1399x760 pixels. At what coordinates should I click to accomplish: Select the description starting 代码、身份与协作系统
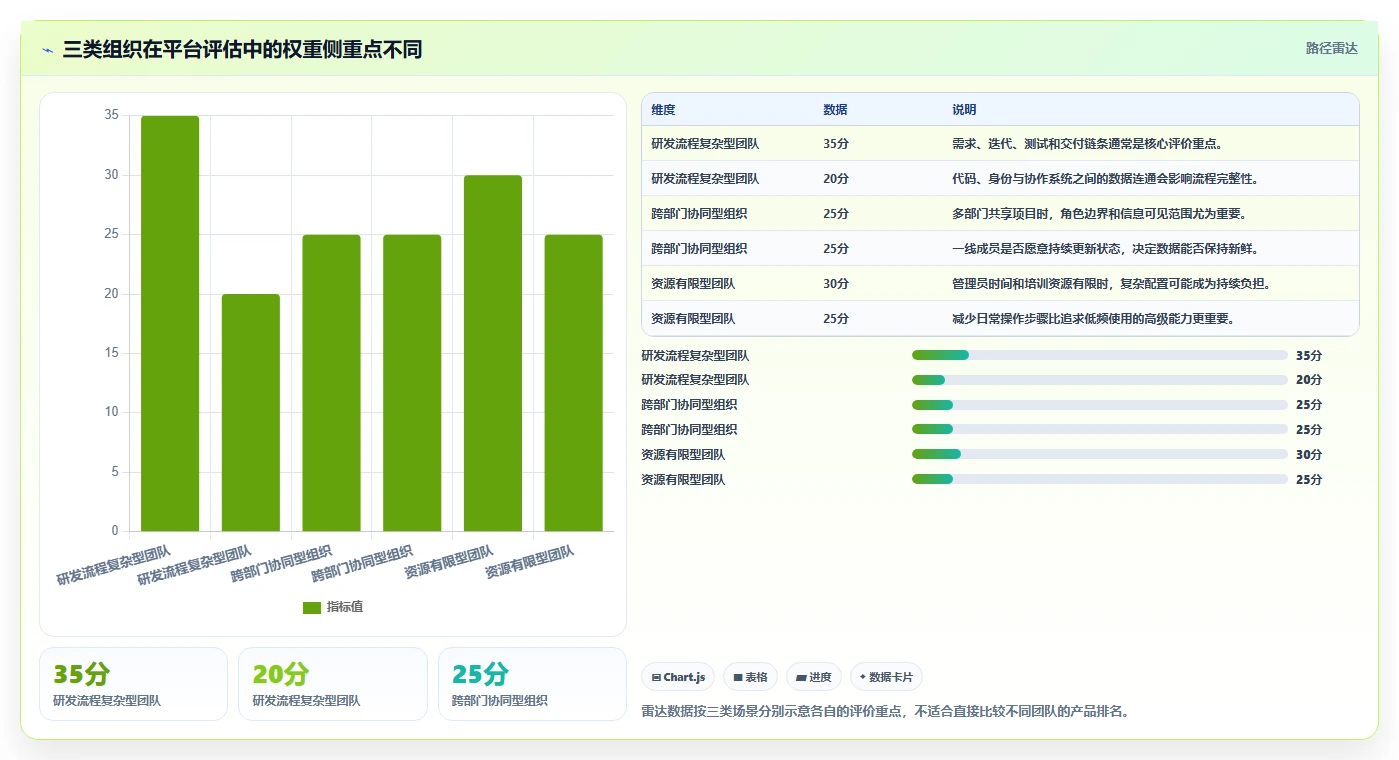pyautogui.click(x=1105, y=179)
